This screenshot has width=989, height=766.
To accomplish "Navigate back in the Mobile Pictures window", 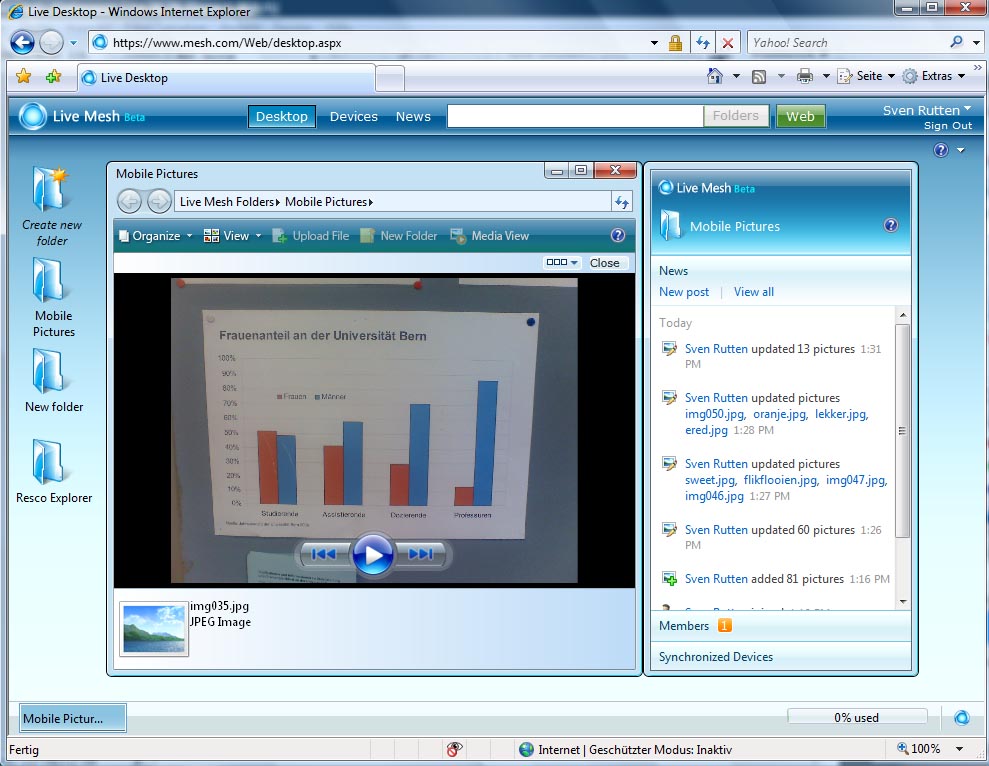I will (129, 202).
